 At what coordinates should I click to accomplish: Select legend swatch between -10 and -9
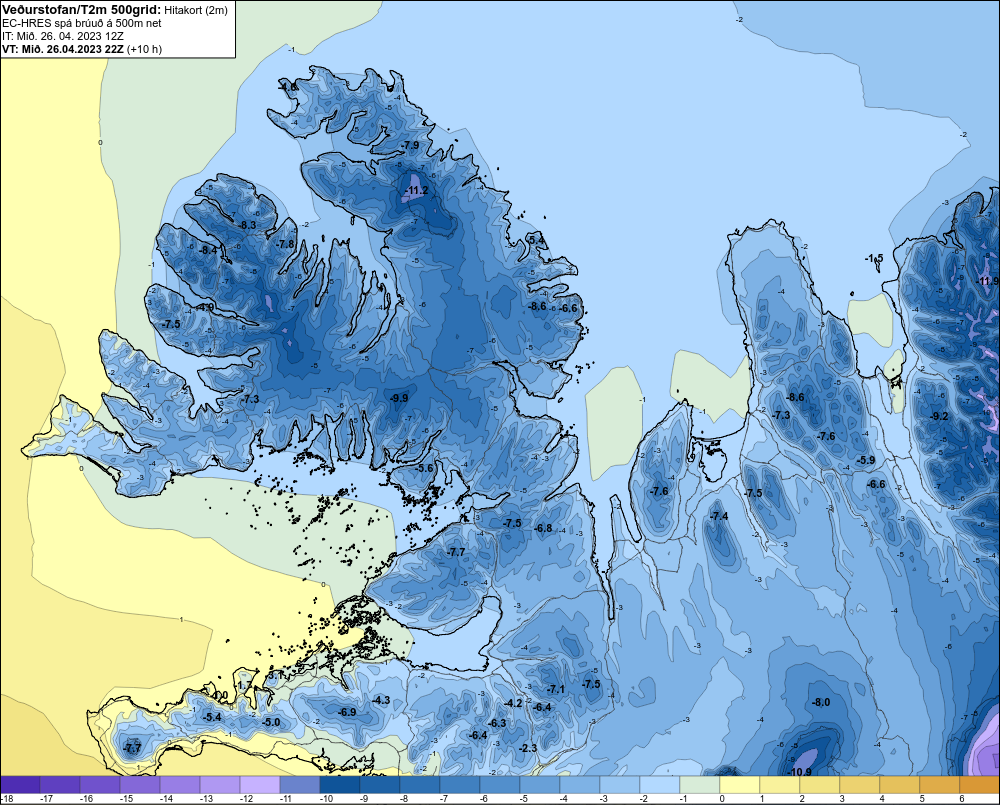tap(339, 785)
